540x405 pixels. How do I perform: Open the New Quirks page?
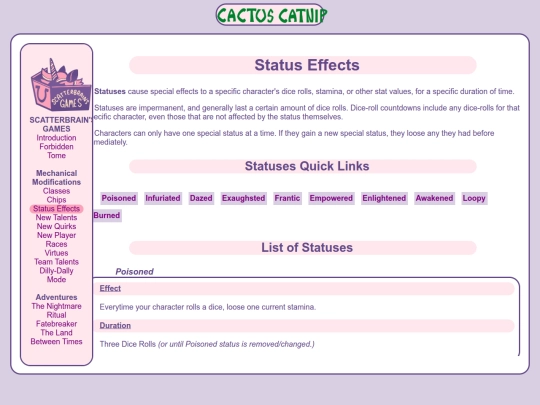coord(56,227)
